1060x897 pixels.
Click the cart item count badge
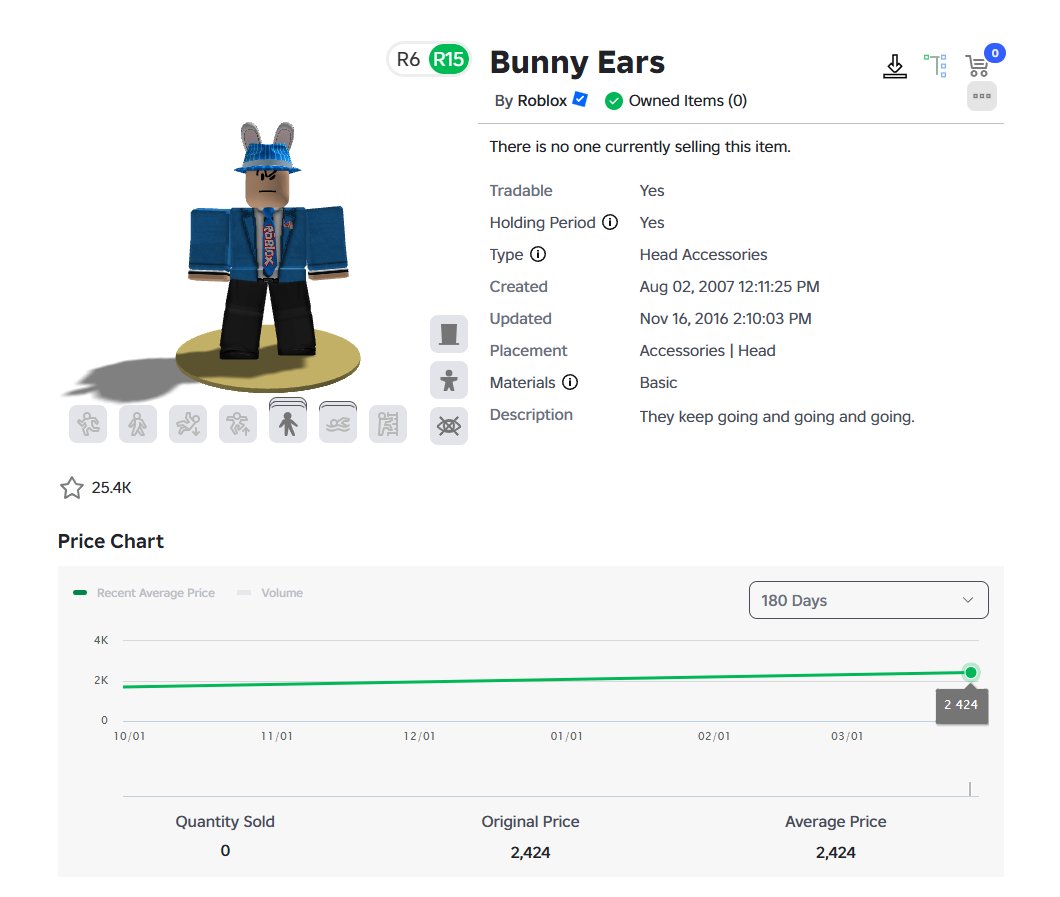point(994,53)
